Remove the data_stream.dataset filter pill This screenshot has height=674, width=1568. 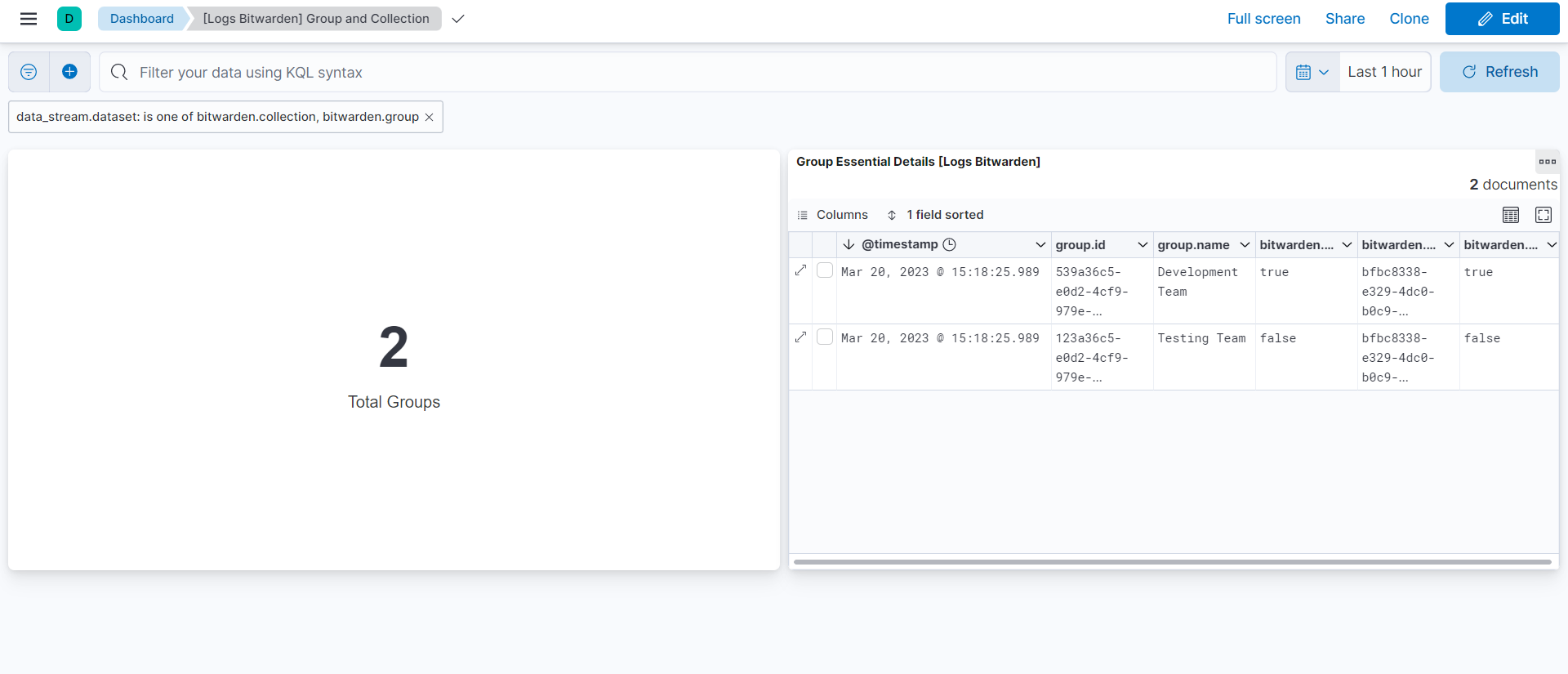tap(429, 118)
